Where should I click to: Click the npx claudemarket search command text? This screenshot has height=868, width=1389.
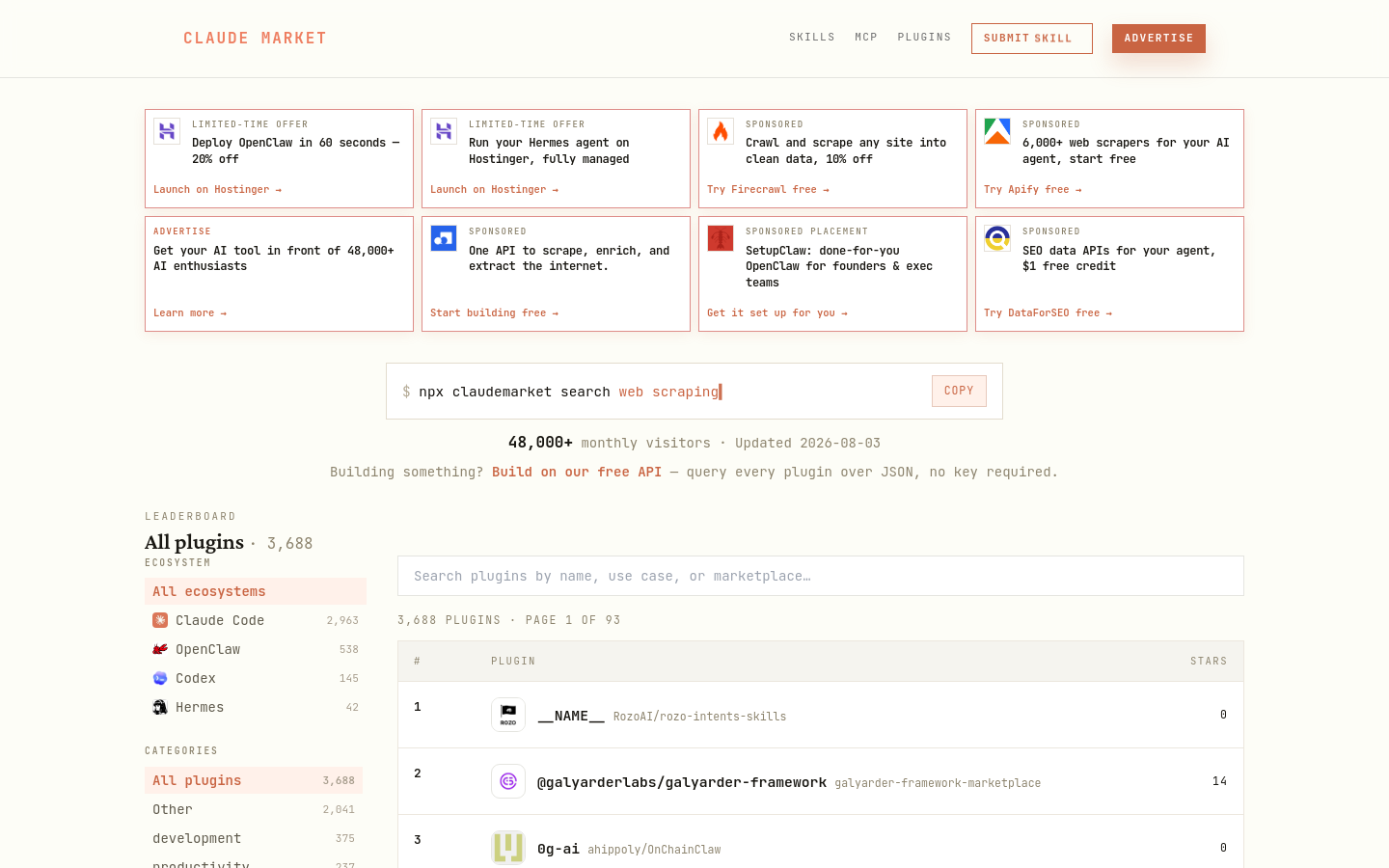(569, 392)
